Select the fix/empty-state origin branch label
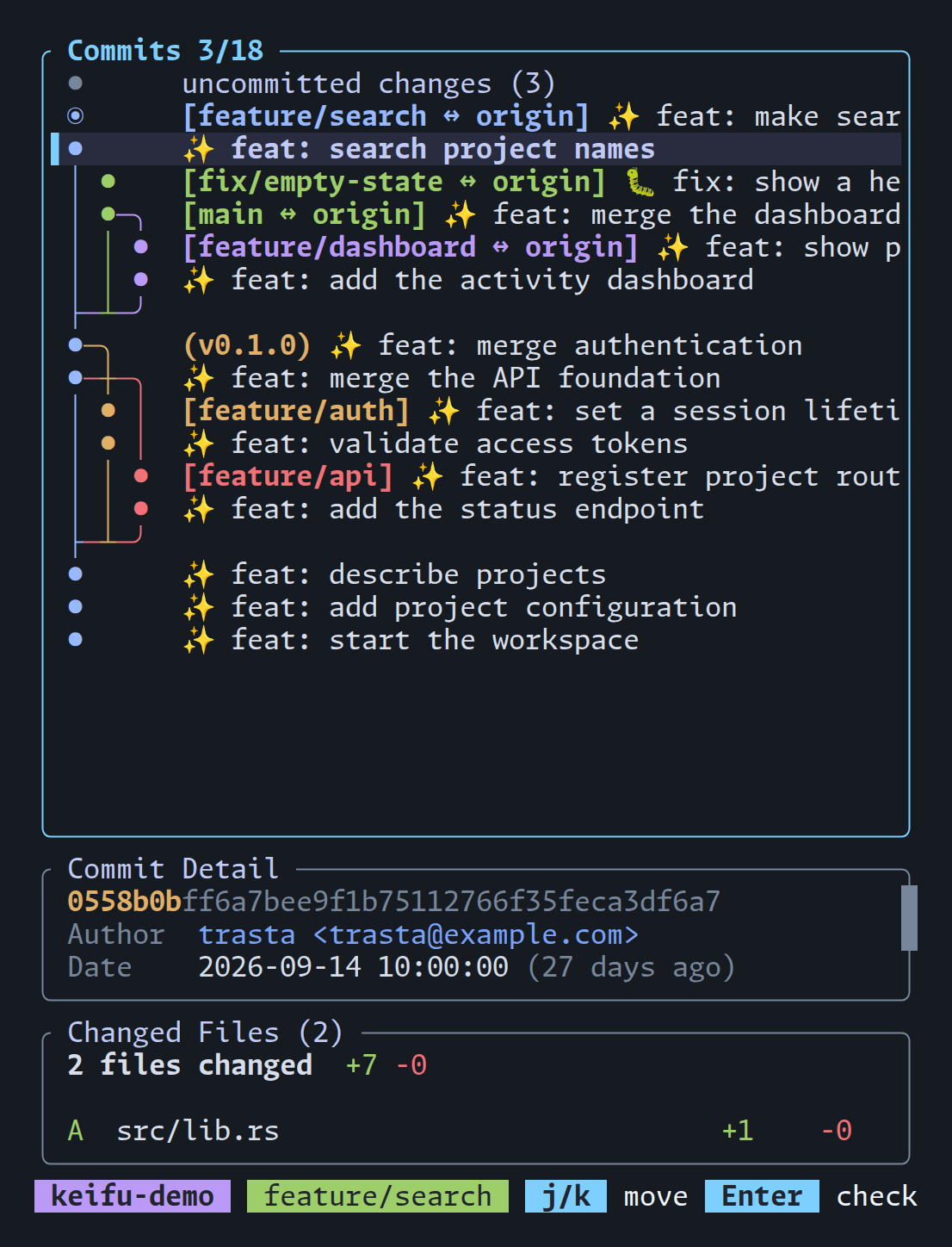The height and width of the screenshot is (1247, 952). tap(394, 182)
